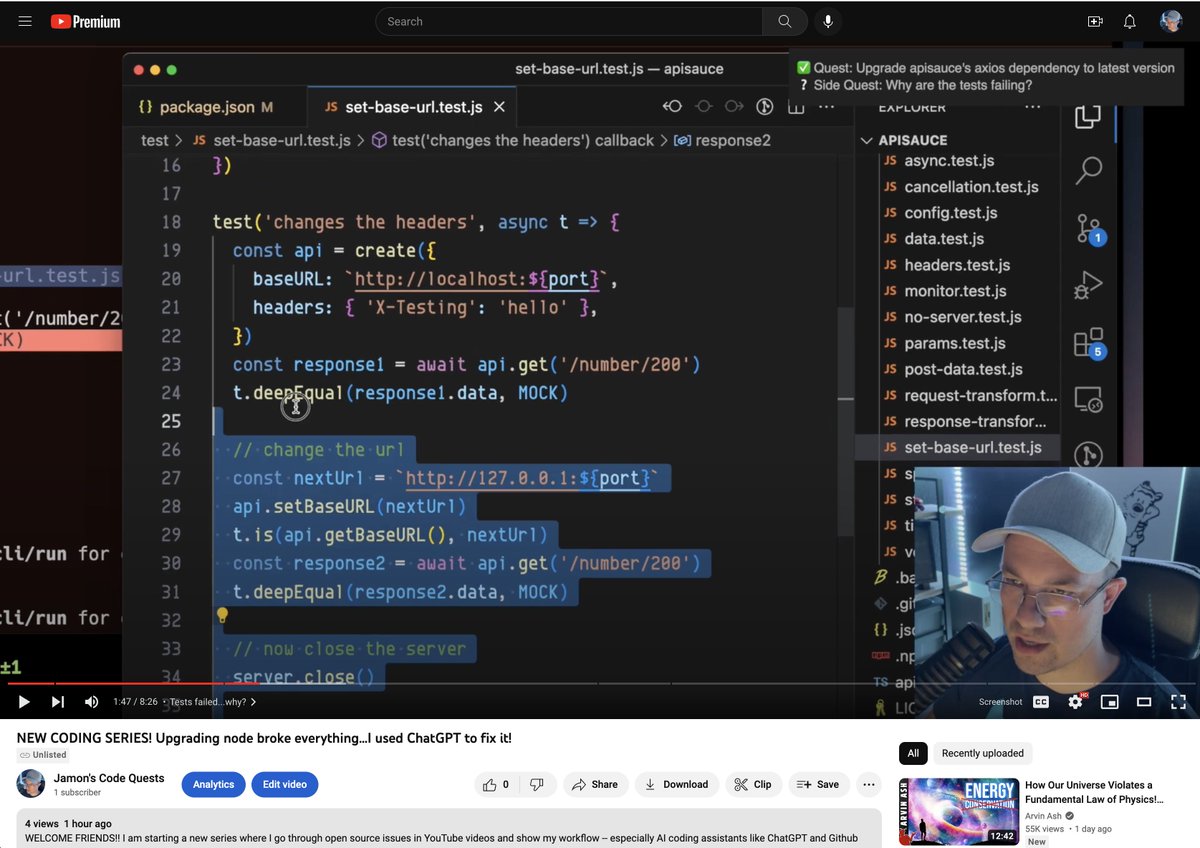Open VS Code Search activity icon in video
The image size is (1200, 848).
click(1089, 171)
